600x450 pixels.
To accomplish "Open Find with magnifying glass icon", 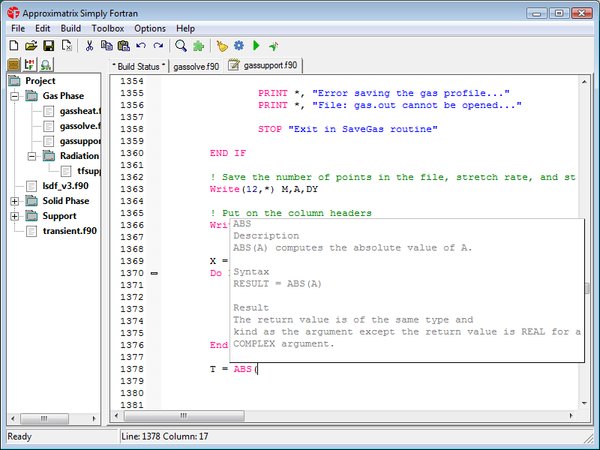I will point(181,46).
